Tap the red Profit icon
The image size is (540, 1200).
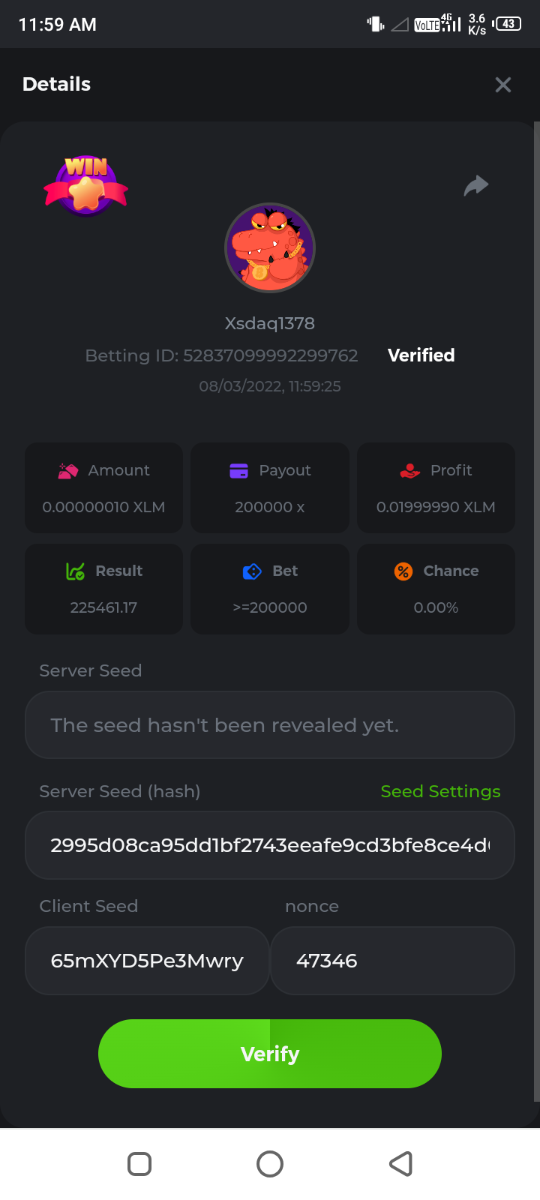409,470
